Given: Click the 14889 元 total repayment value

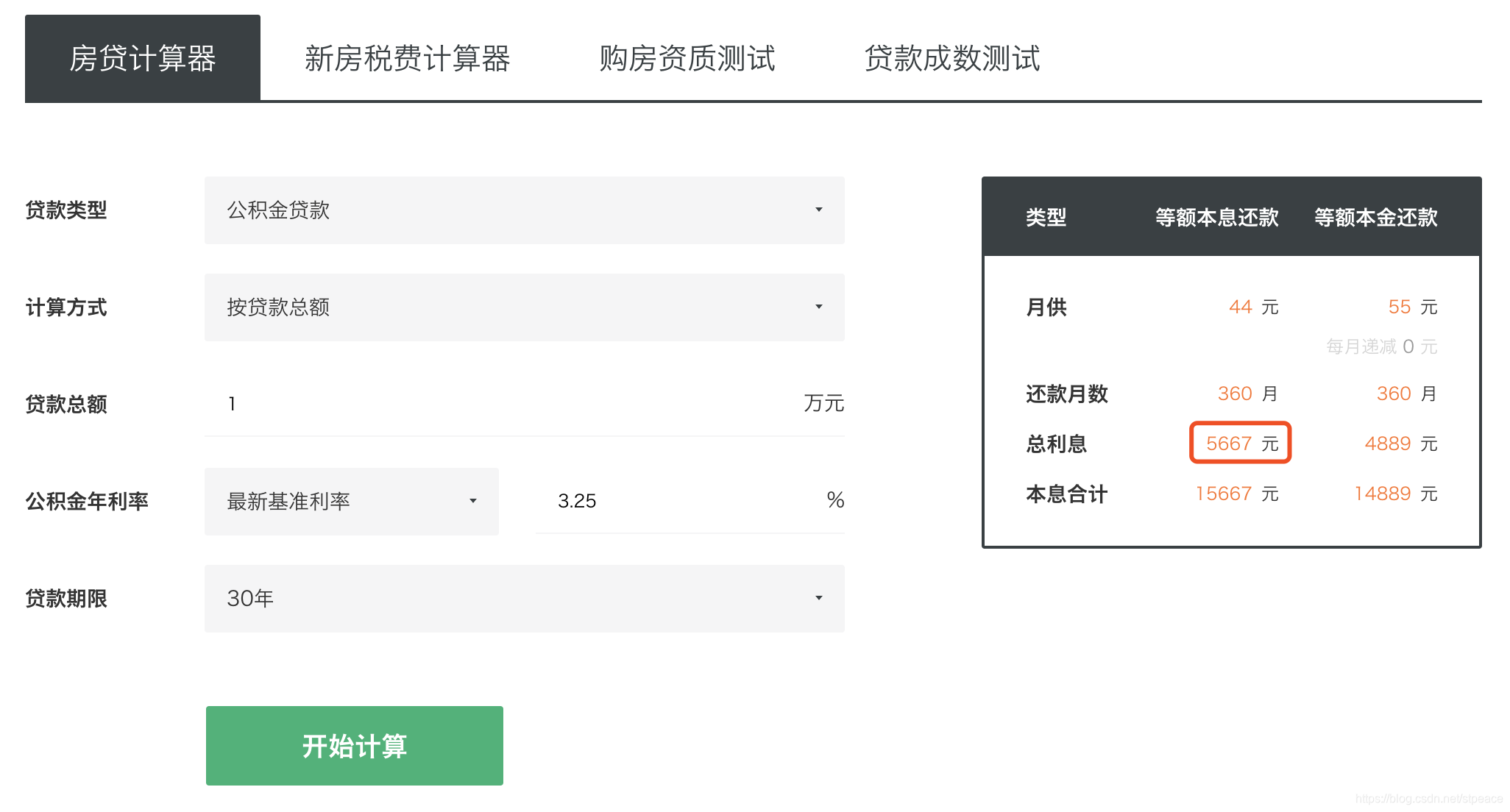Looking at the screenshot, I should coord(1396,494).
